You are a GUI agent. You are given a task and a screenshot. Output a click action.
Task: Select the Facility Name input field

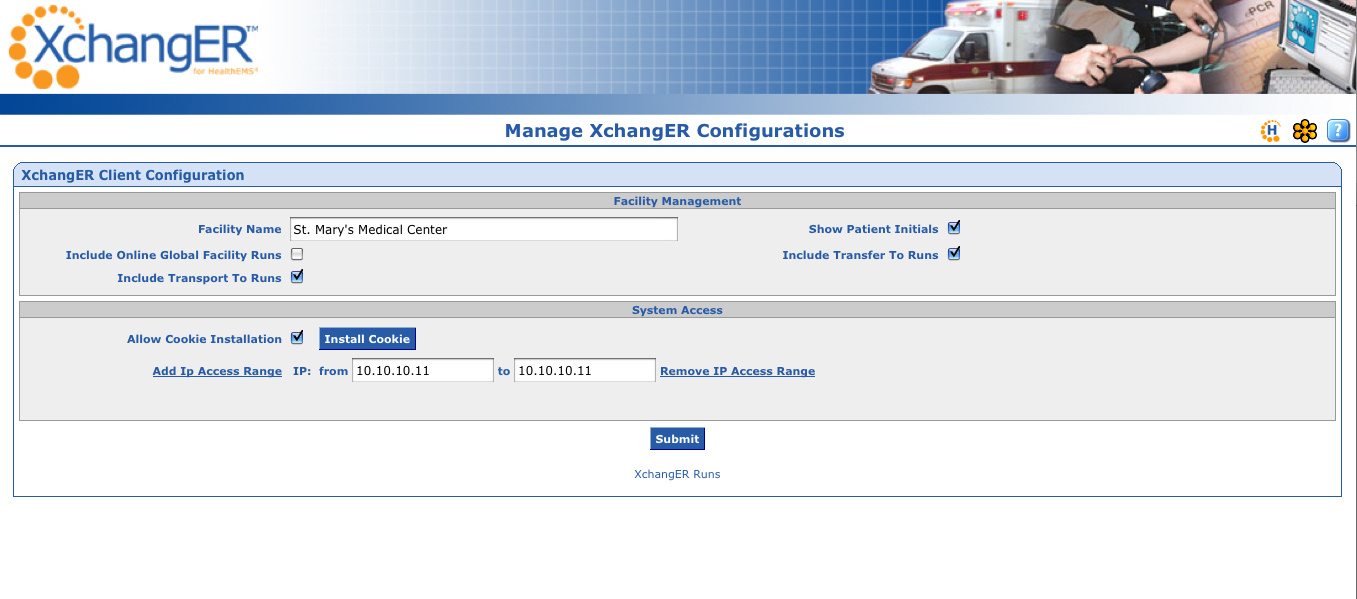[x=483, y=228]
